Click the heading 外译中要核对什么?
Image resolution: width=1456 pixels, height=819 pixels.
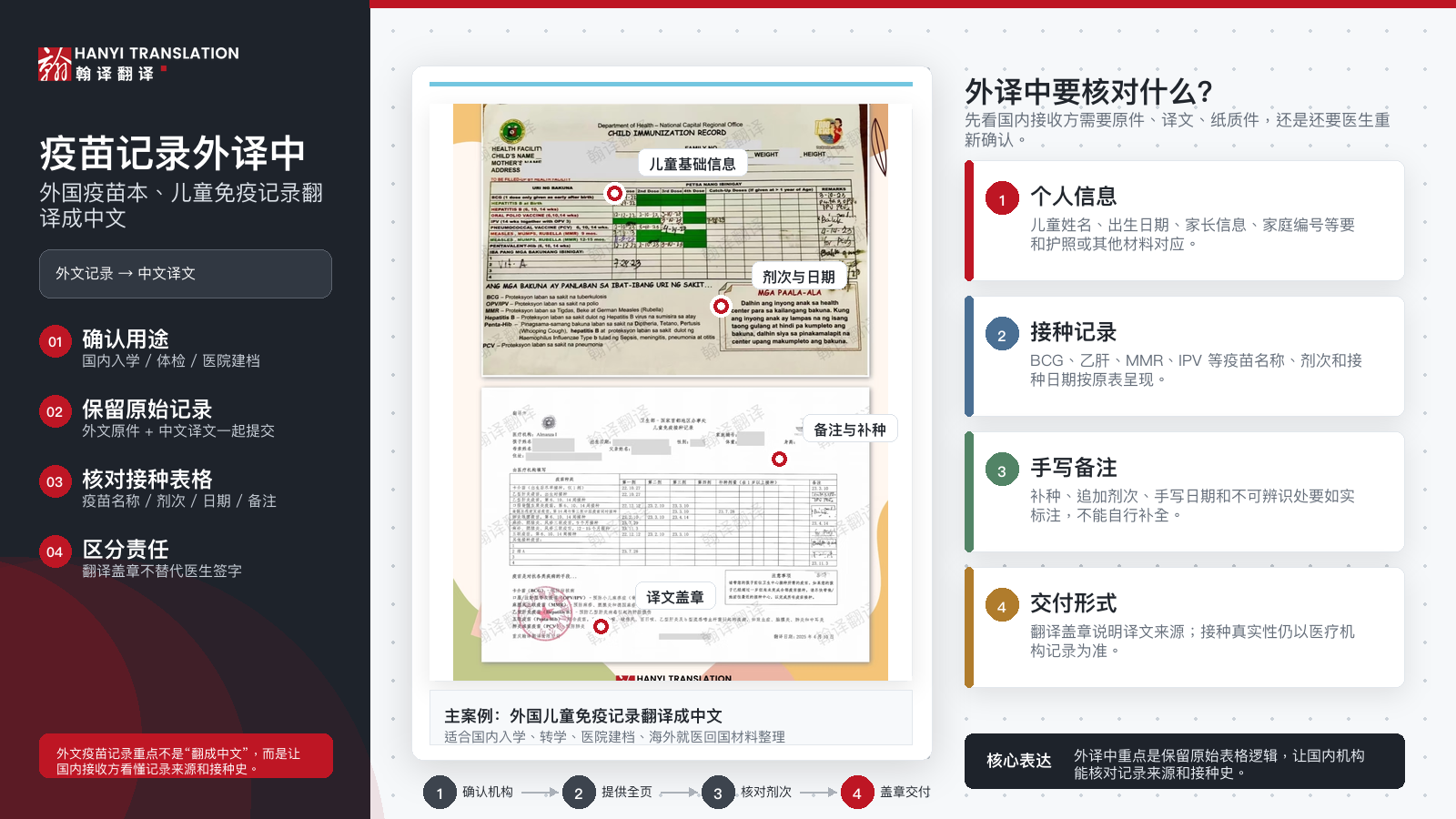tap(1089, 92)
